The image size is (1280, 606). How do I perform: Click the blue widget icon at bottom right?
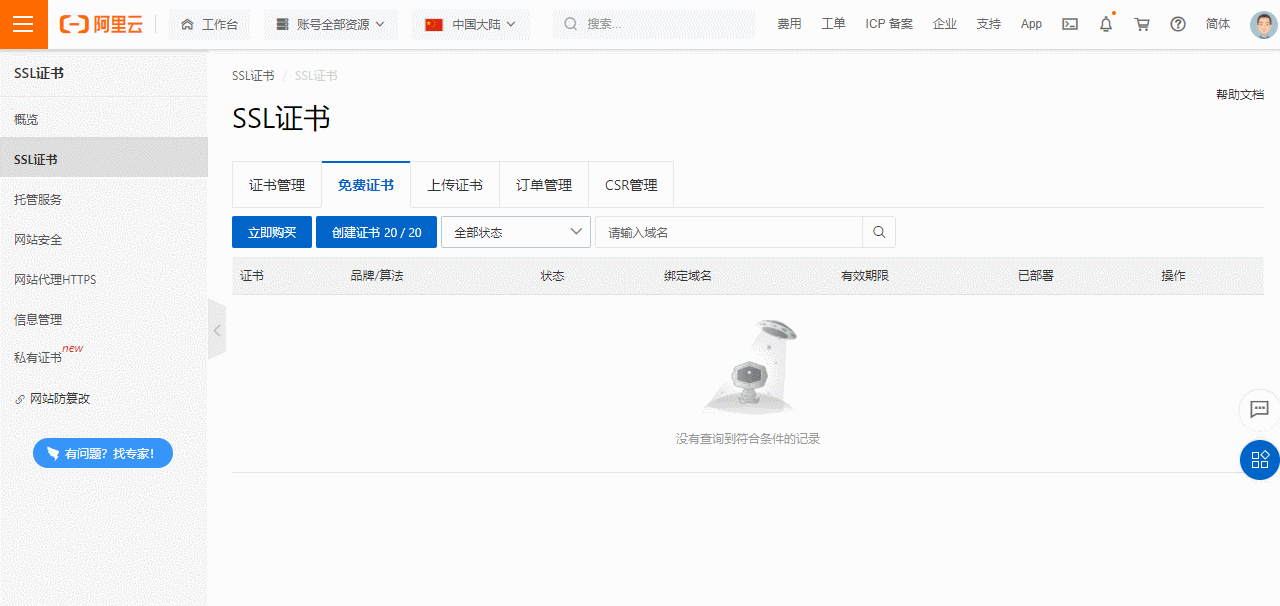pos(1259,460)
